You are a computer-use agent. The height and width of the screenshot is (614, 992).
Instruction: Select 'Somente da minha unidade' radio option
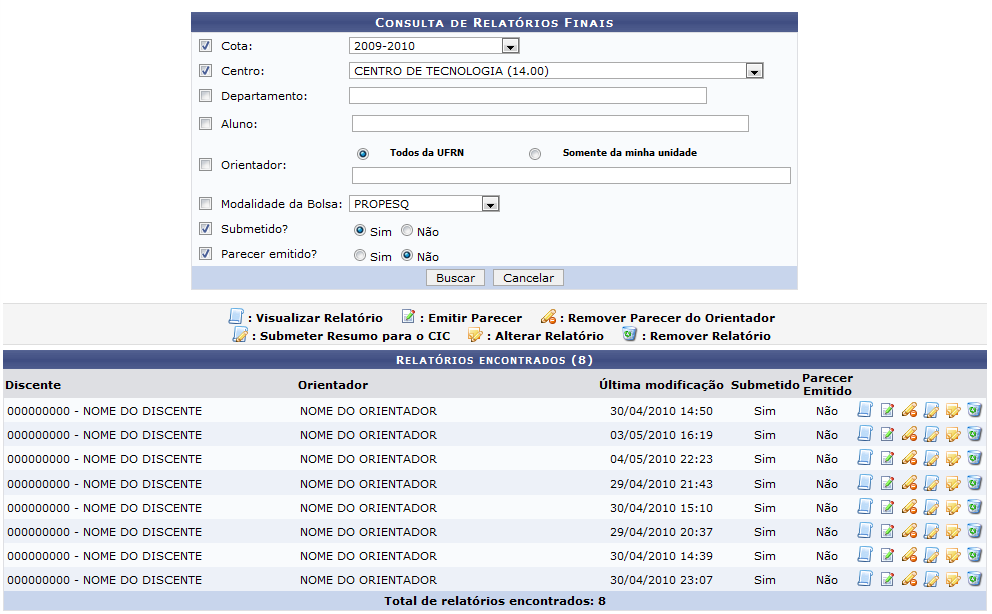tap(535, 154)
